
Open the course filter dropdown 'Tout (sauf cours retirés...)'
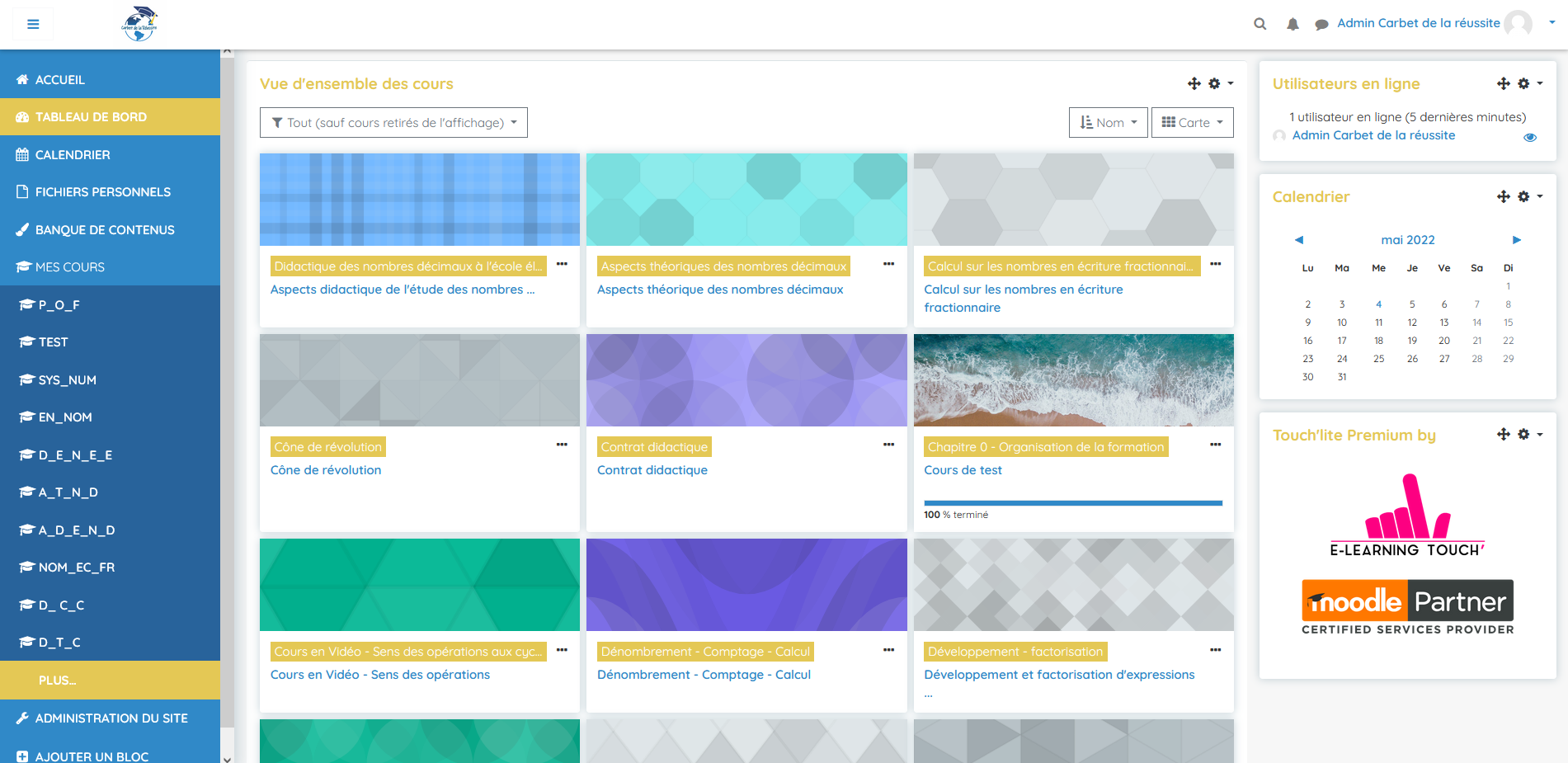pyautogui.click(x=393, y=123)
